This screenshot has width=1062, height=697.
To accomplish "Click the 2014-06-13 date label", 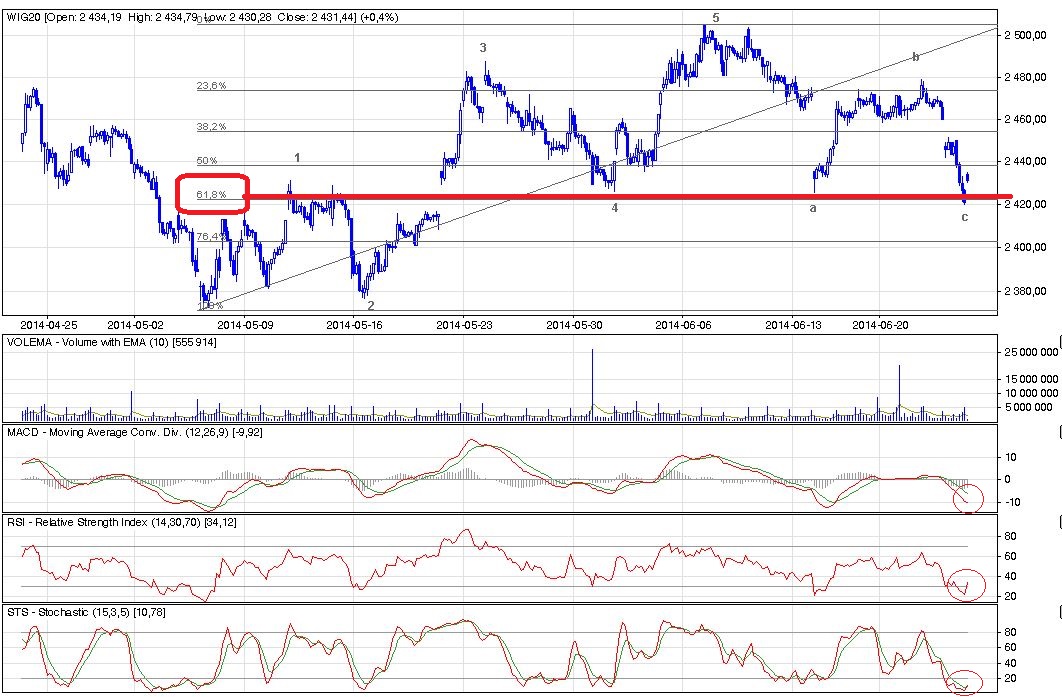I will (793, 325).
